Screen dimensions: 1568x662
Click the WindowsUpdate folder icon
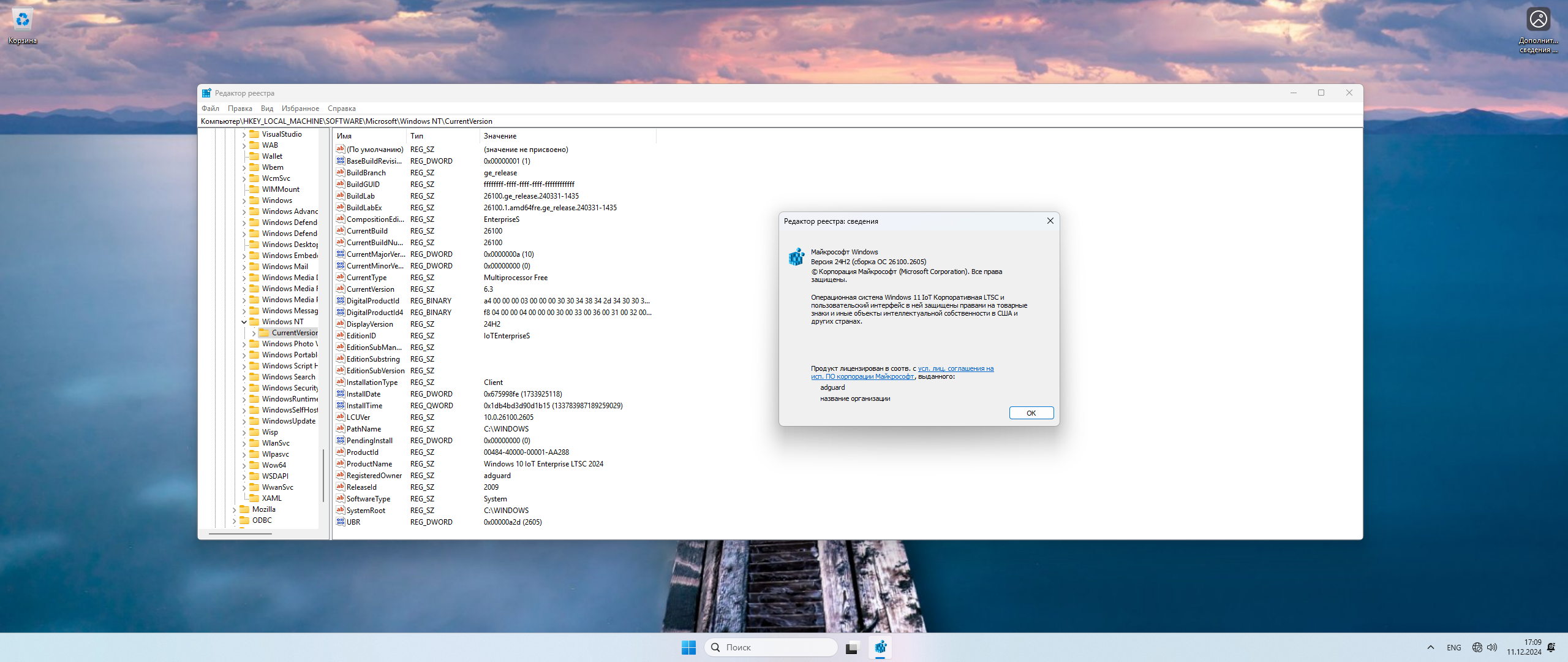pos(254,421)
